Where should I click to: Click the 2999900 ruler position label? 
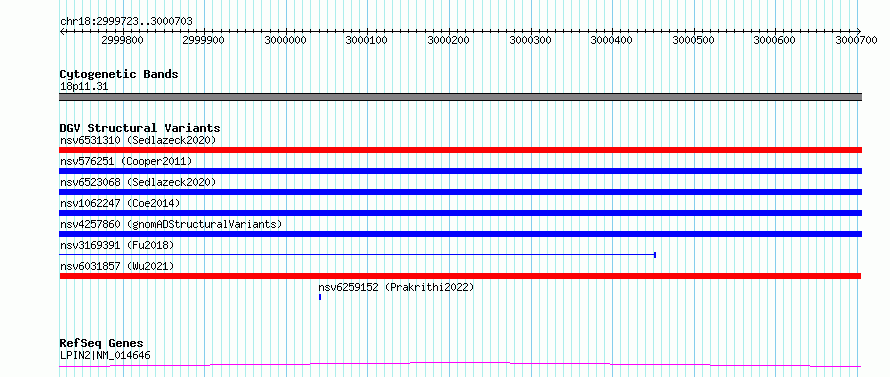[204, 40]
